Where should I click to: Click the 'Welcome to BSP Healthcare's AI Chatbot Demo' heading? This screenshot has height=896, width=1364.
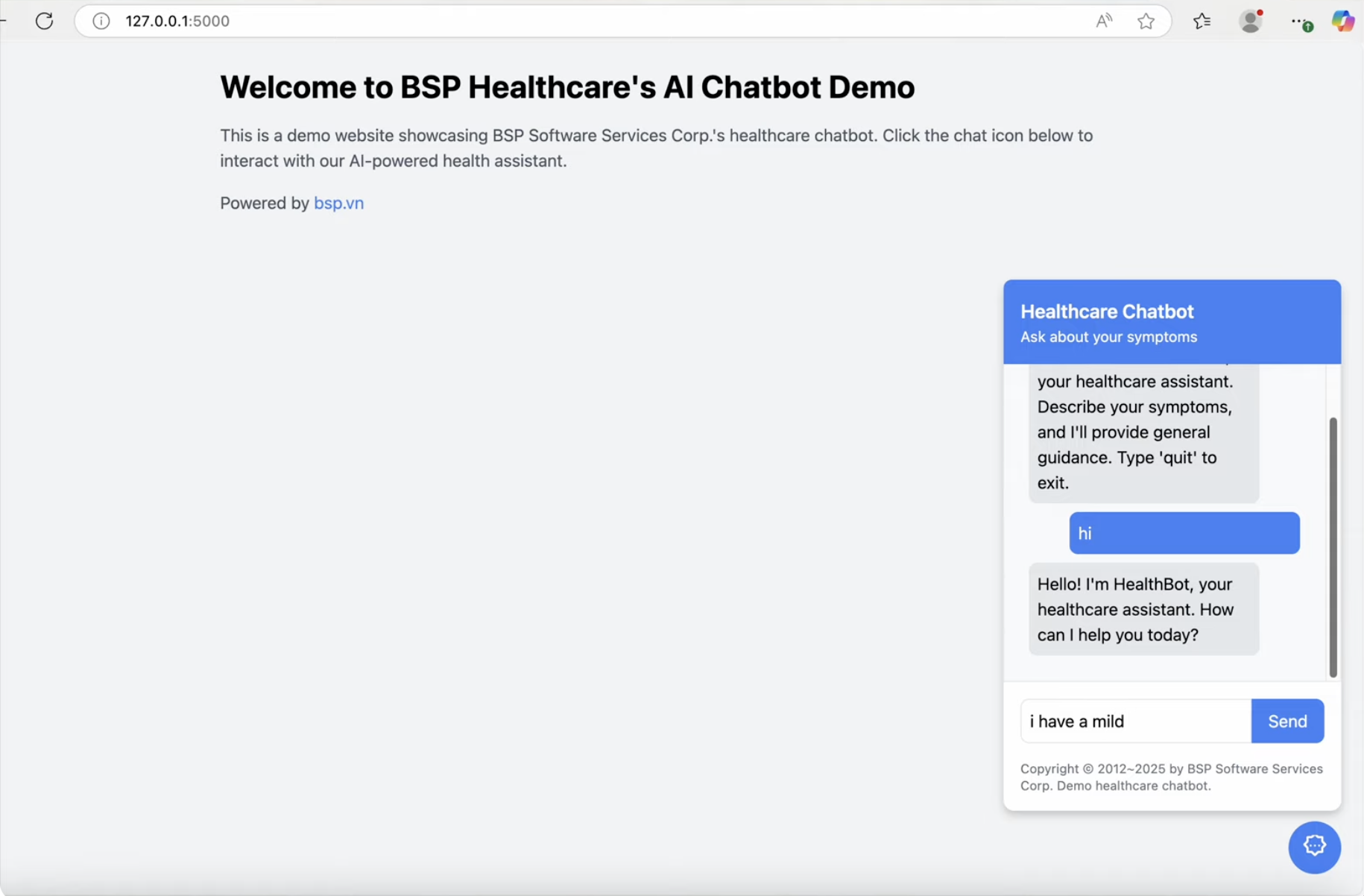(x=567, y=87)
